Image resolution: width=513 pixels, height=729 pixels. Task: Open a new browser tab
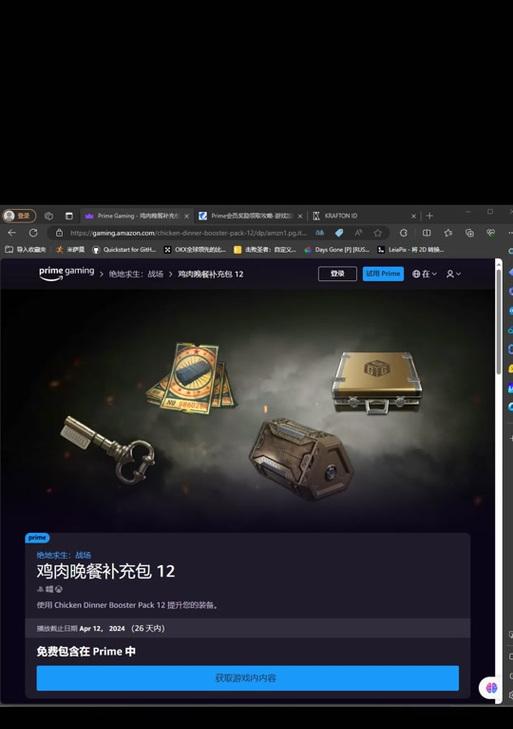[429, 216]
